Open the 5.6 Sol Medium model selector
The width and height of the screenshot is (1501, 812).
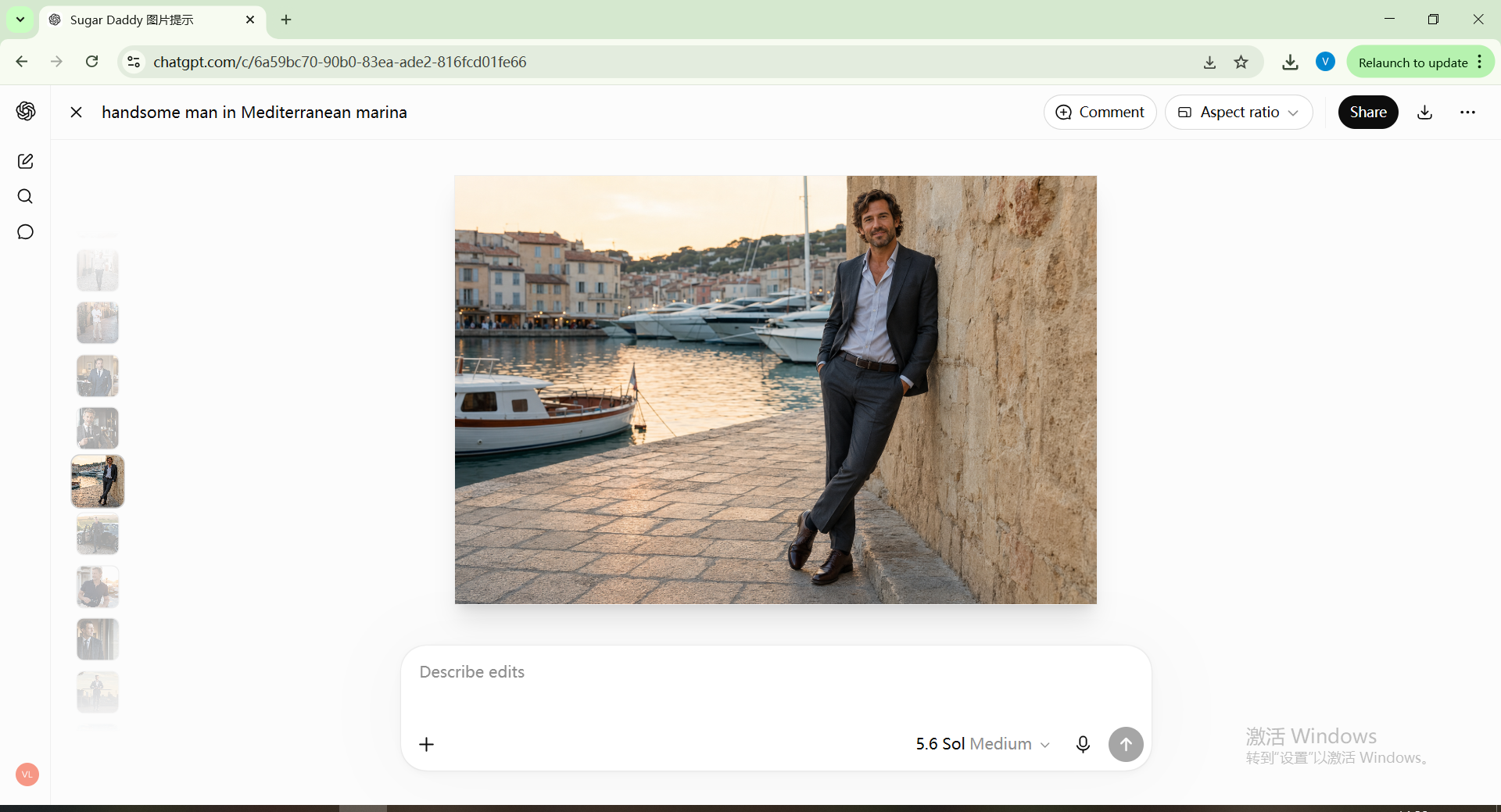983,744
